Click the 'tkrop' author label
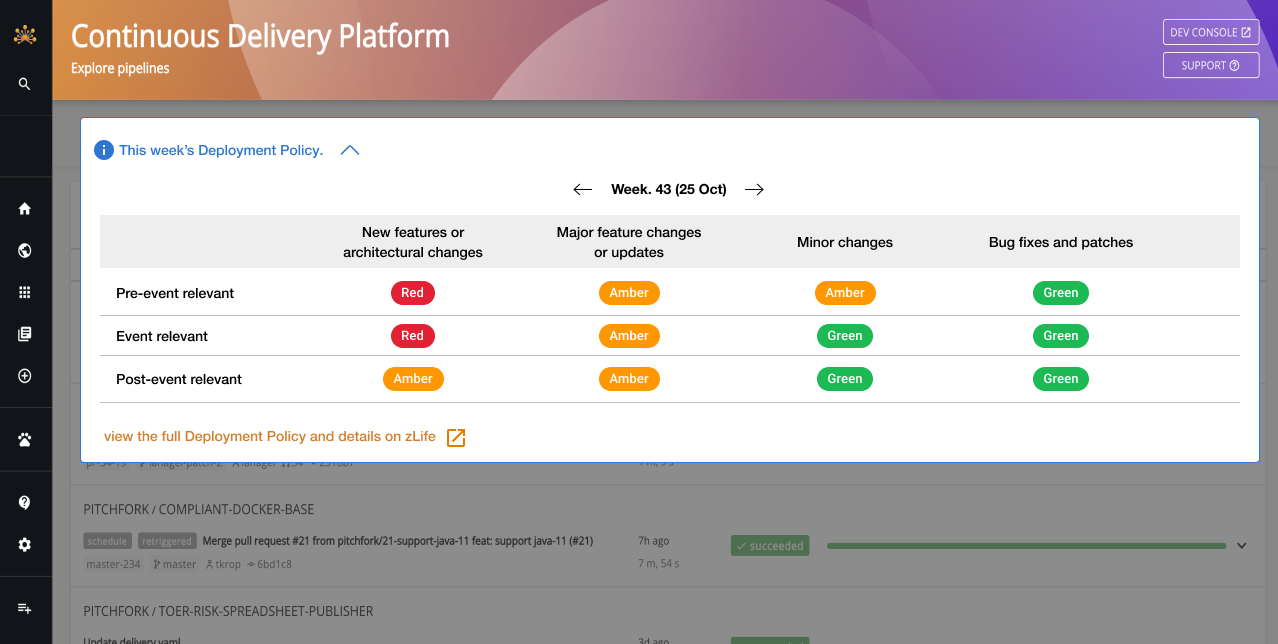This screenshot has height=644, width=1278. tap(223, 564)
